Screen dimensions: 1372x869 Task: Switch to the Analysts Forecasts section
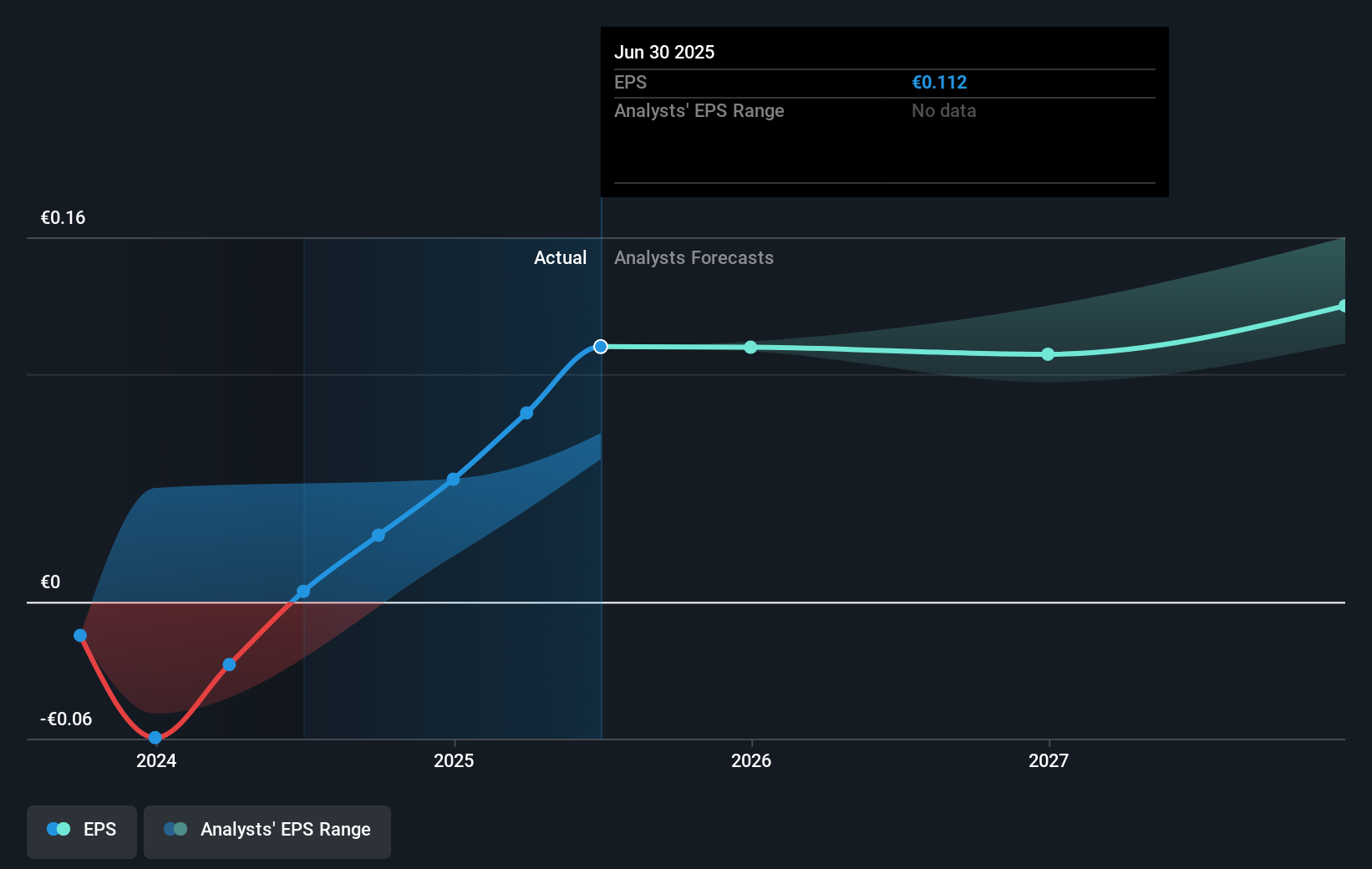(x=694, y=257)
